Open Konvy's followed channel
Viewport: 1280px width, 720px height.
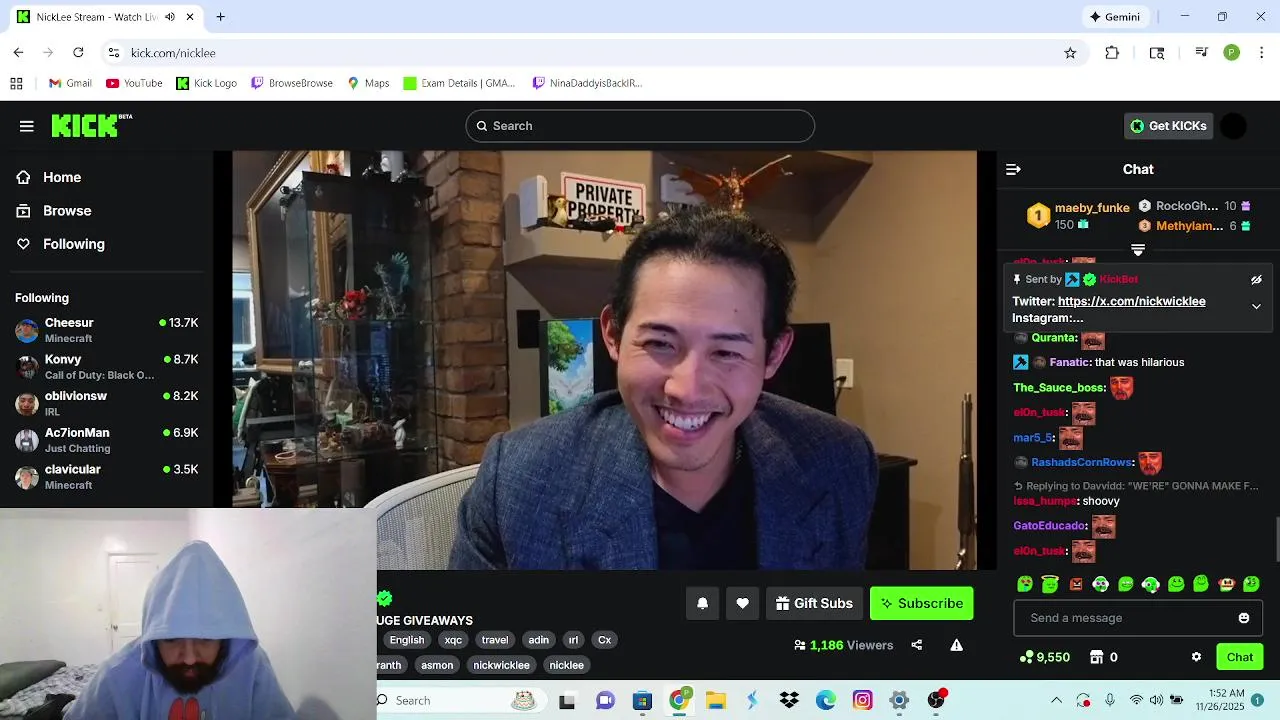(x=106, y=367)
